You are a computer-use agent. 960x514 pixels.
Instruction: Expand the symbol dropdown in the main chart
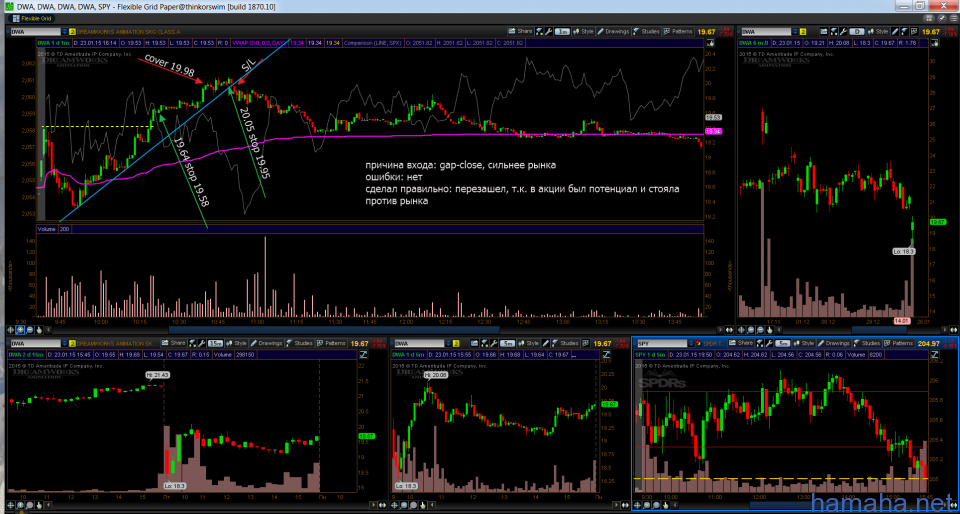click(x=65, y=31)
